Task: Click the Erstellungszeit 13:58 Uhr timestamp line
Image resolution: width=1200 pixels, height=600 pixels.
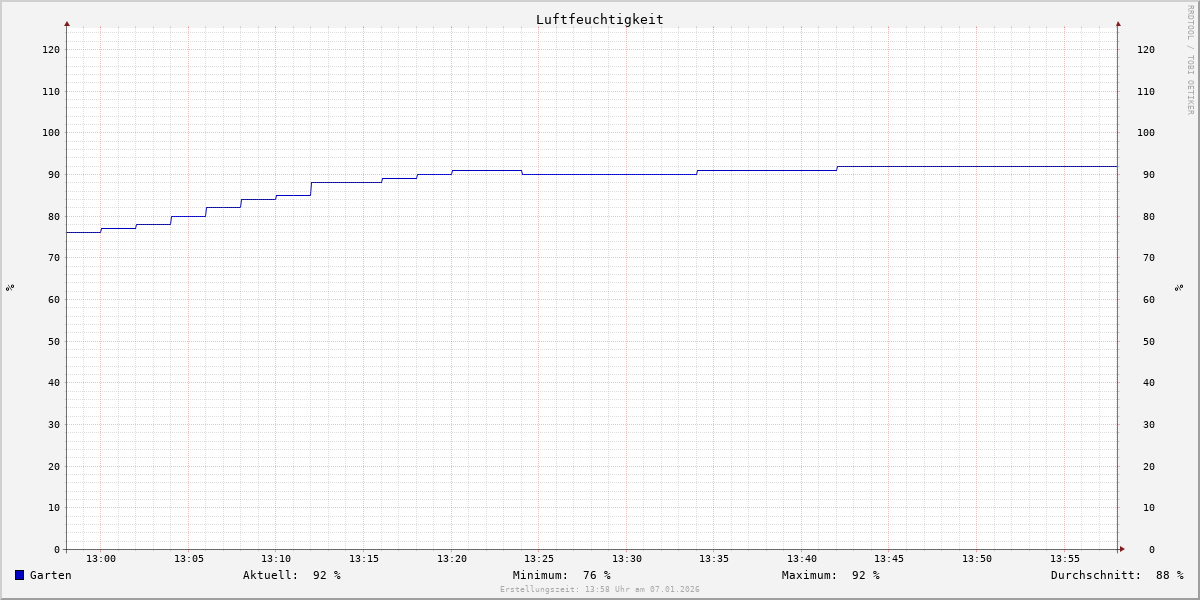Action: (600, 589)
